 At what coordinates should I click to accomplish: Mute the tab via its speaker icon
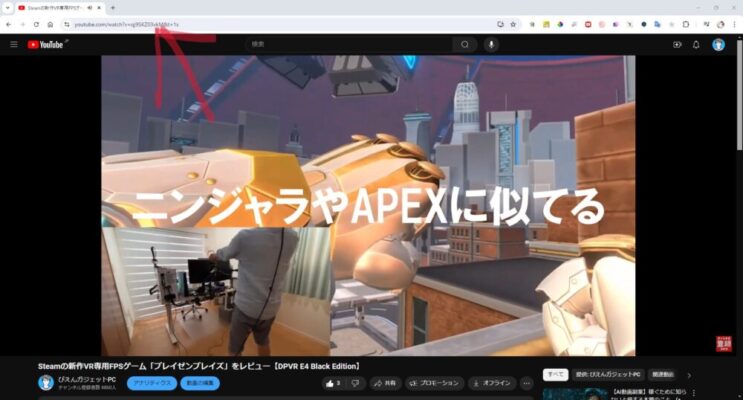click(90, 8)
